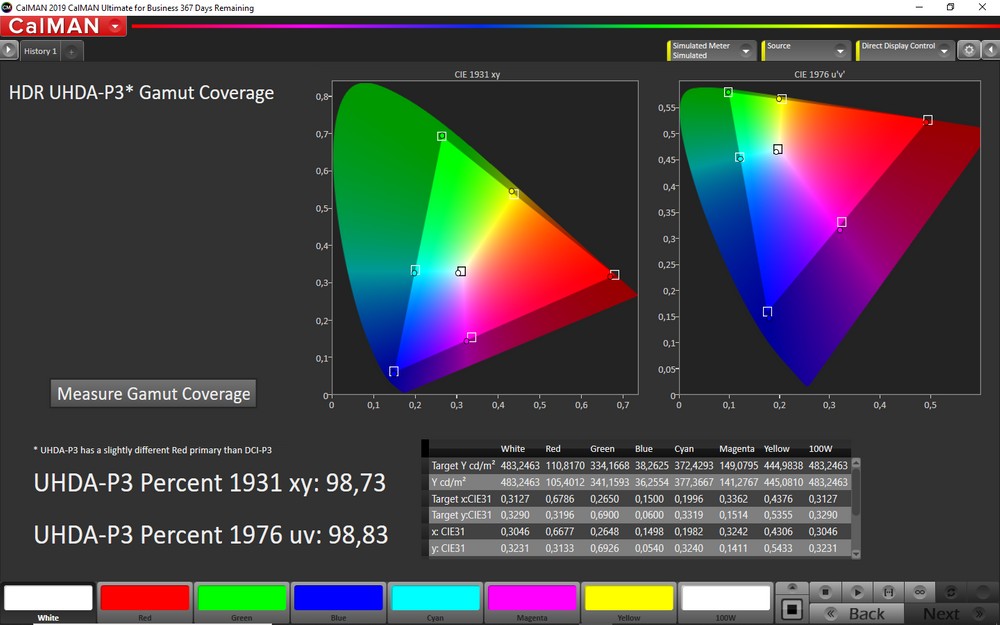Screen dimensions: 1000x625
Task: Open the settings gear icon
Action: (968, 50)
